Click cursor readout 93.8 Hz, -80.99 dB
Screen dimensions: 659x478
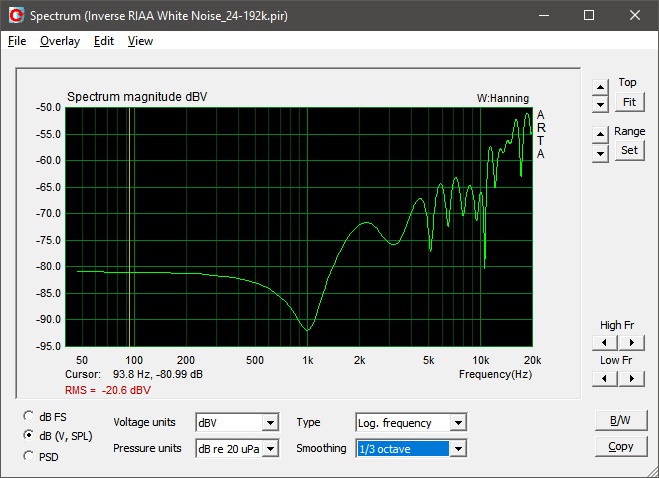[x=158, y=374]
